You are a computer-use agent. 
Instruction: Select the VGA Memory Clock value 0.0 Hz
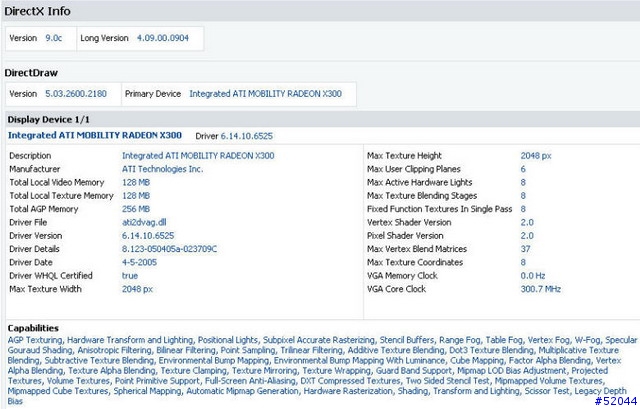(533, 276)
